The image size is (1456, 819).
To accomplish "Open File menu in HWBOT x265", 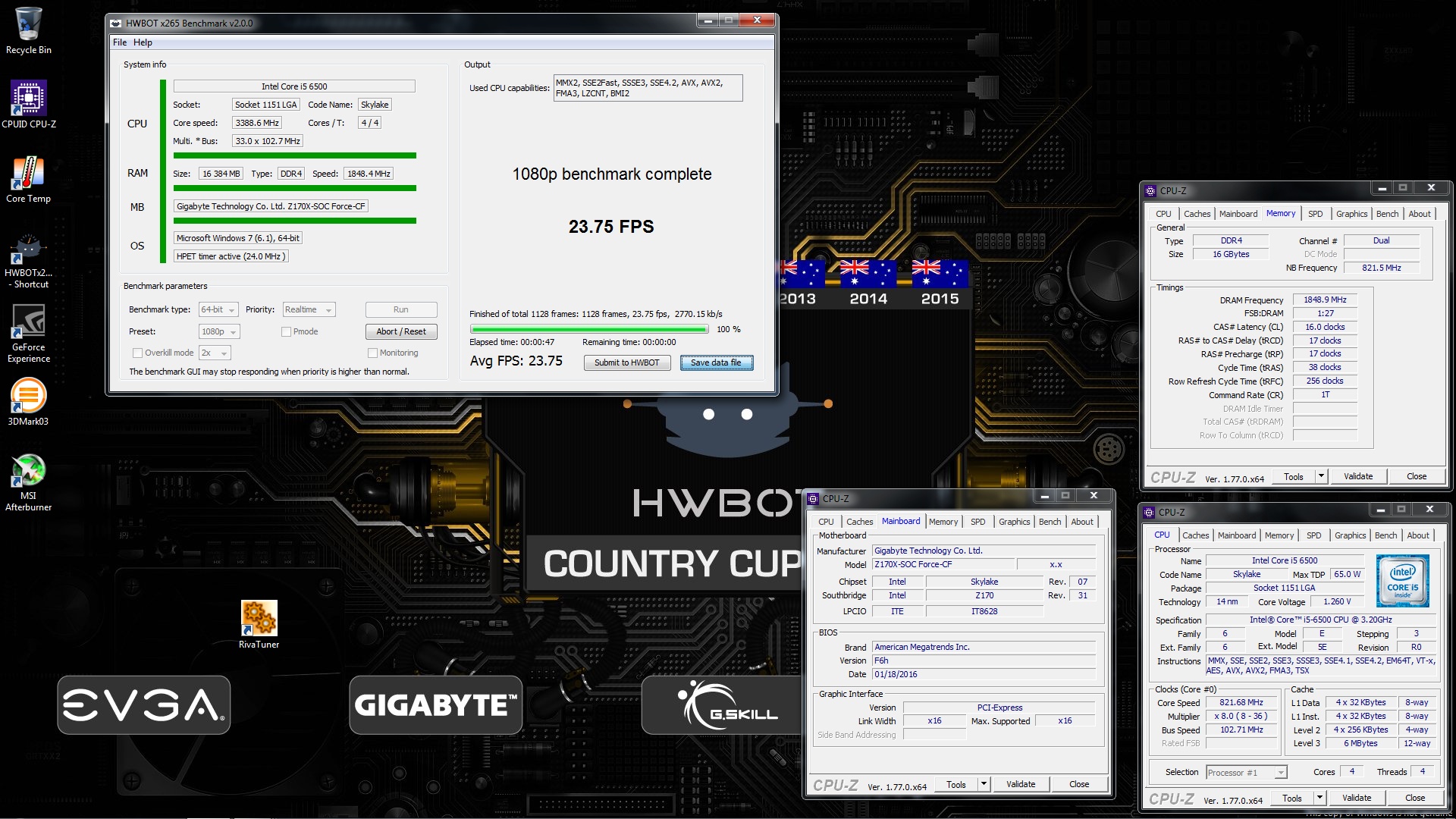I will (x=120, y=42).
